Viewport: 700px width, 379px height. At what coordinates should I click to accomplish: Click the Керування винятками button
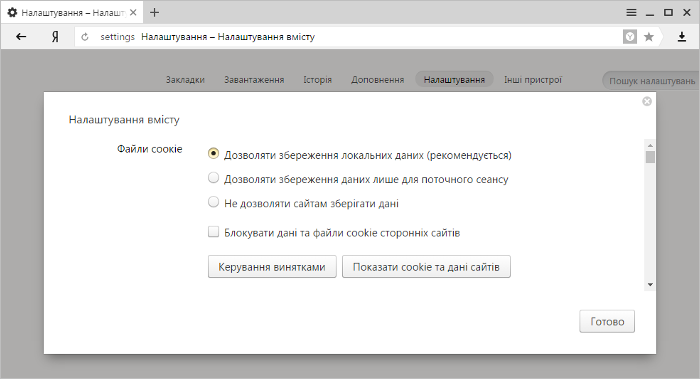(272, 267)
